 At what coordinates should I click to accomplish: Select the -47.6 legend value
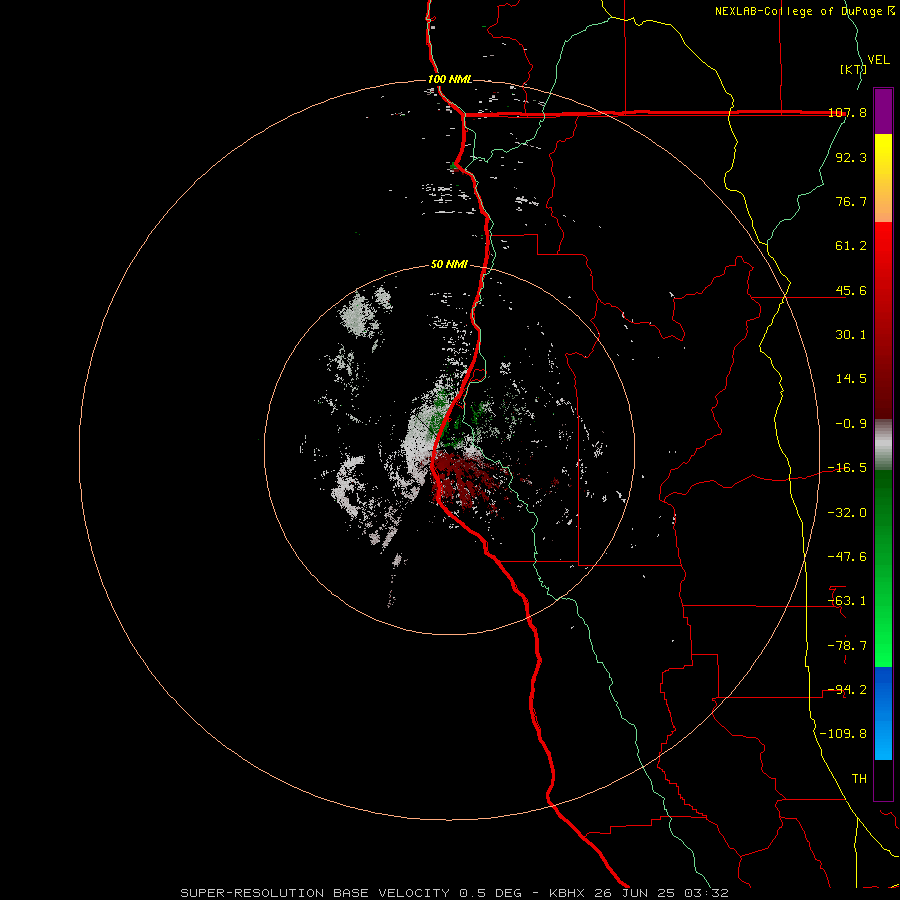click(848, 557)
